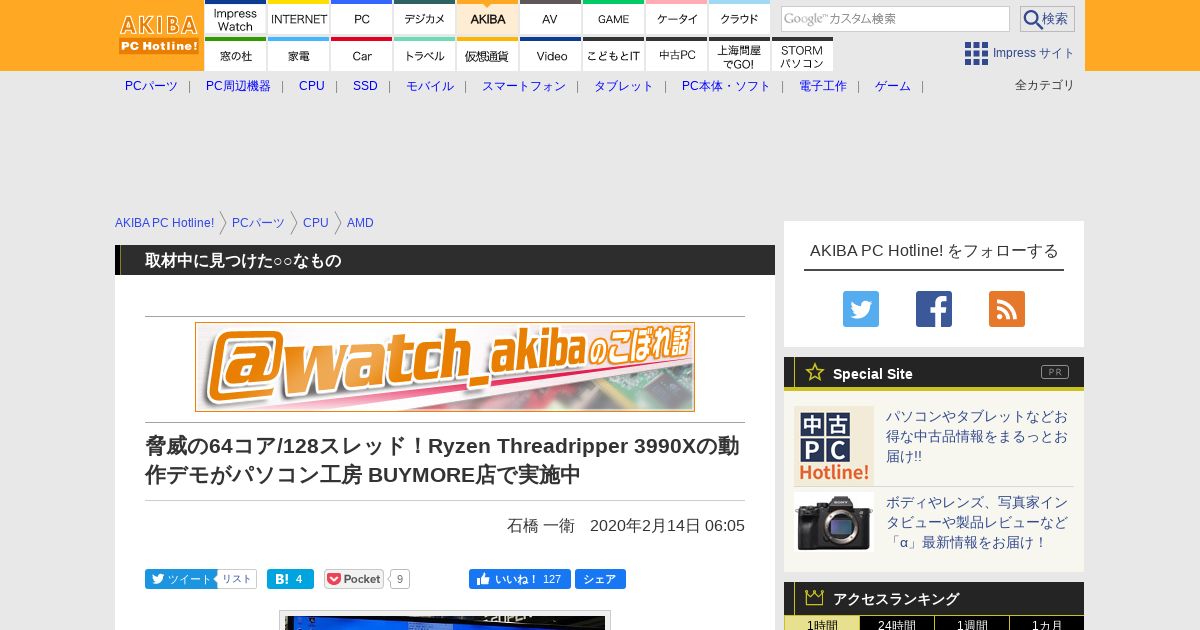This screenshot has width=1200, height=630.
Task: Open the クラウド tab
Action: (x=740, y=17)
